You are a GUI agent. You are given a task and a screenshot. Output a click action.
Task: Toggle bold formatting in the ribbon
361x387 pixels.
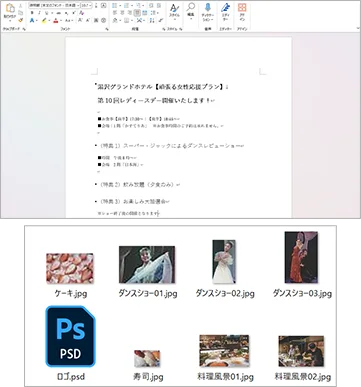[x=32, y=13]
